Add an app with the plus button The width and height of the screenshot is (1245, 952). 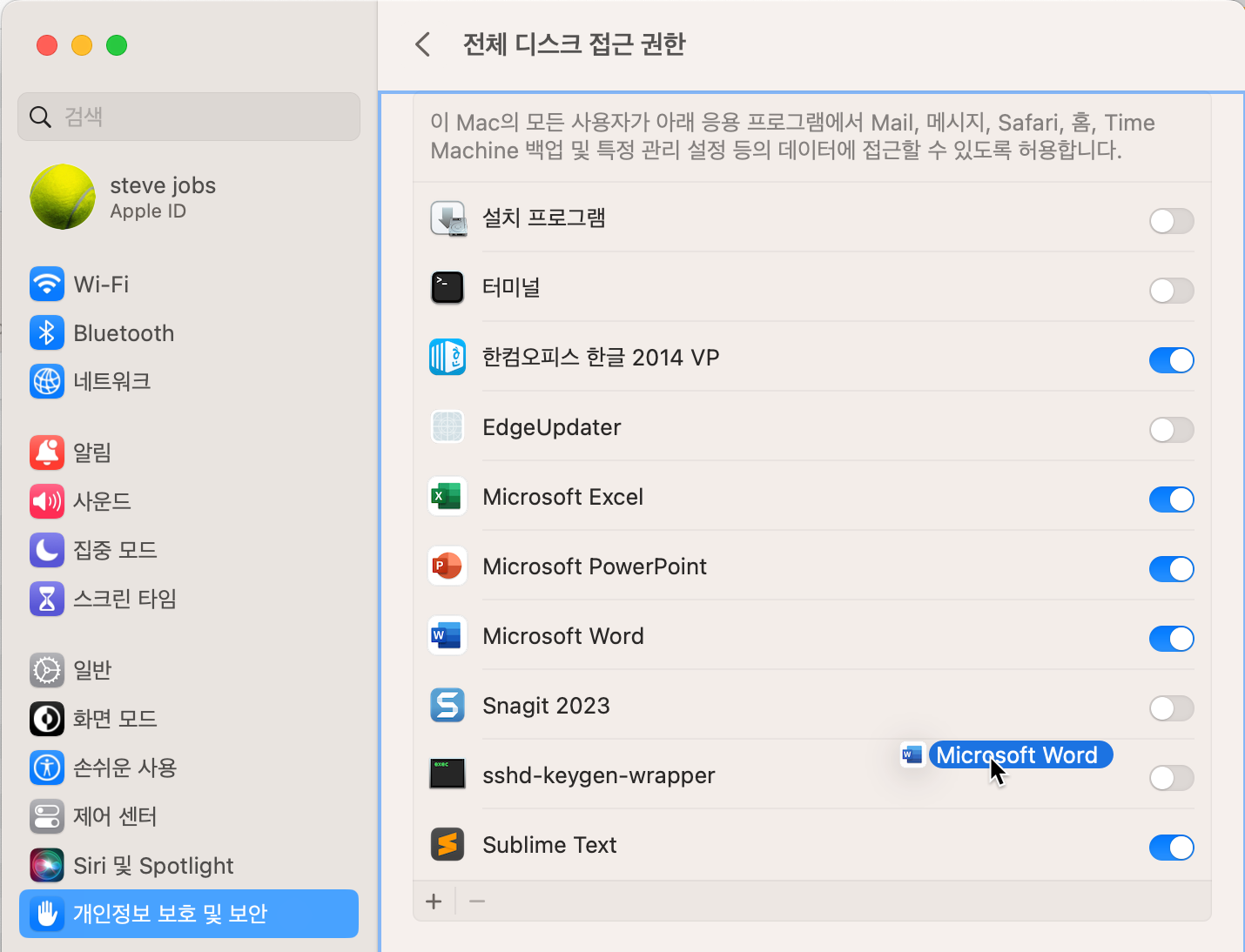point(434,902)
